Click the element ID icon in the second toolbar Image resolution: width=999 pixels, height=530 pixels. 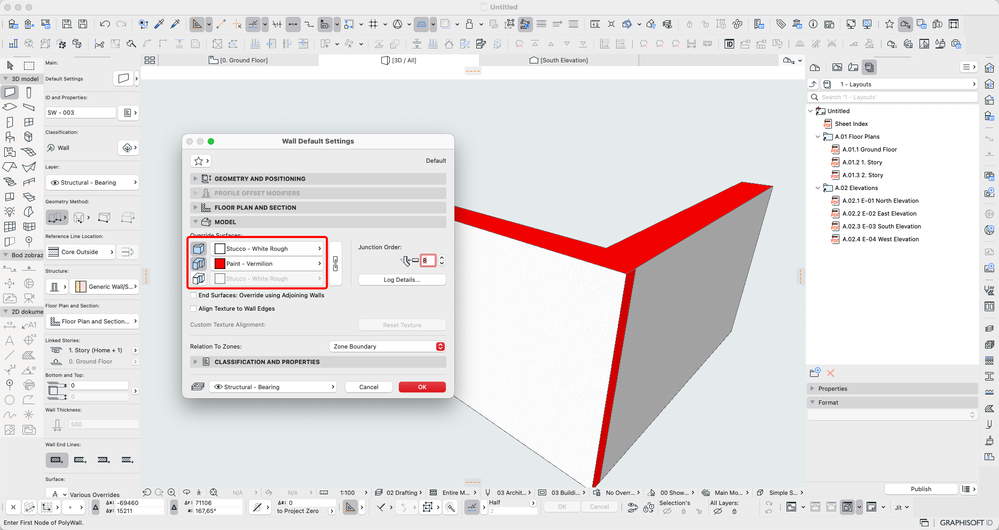tap(729, 44)
